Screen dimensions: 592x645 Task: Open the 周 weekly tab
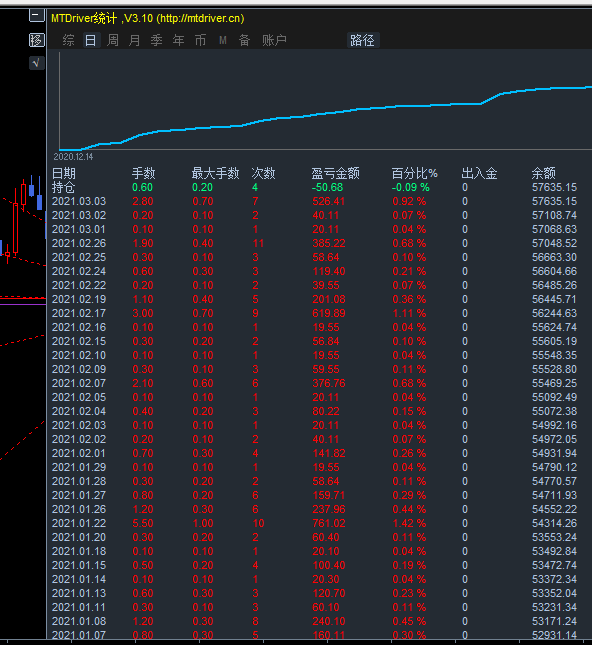[x=113, y=40]
